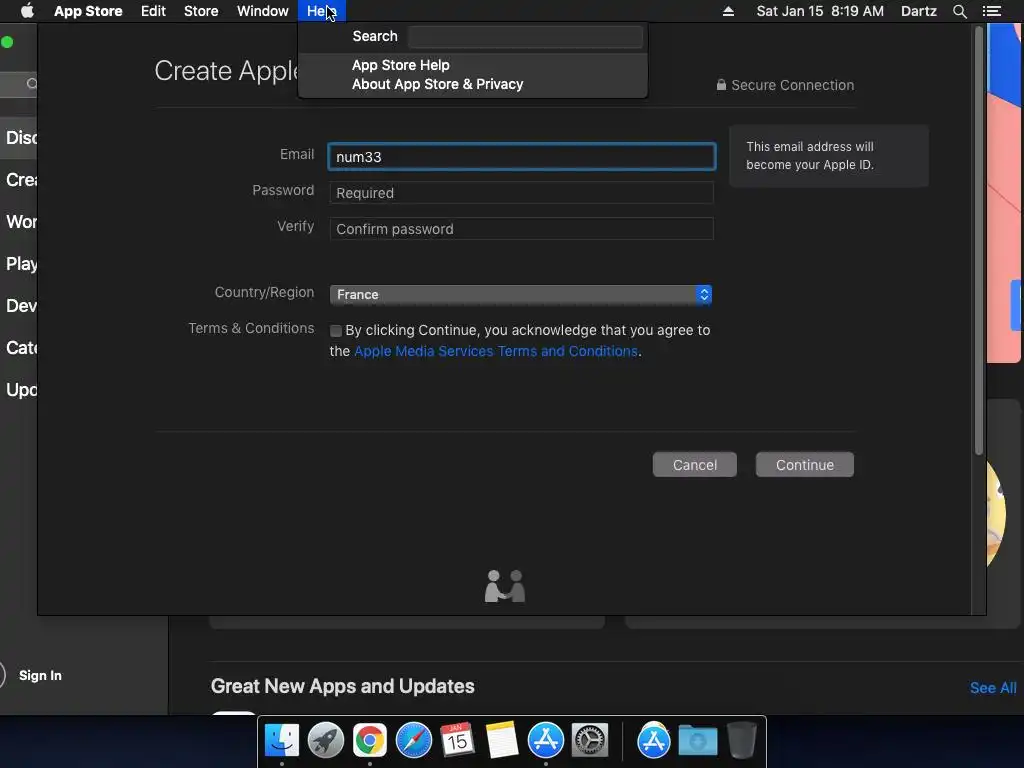1024x768 pixels.
Task: Open Apple Media Services Terms and Conditions link
Action: tap(496, 351)
